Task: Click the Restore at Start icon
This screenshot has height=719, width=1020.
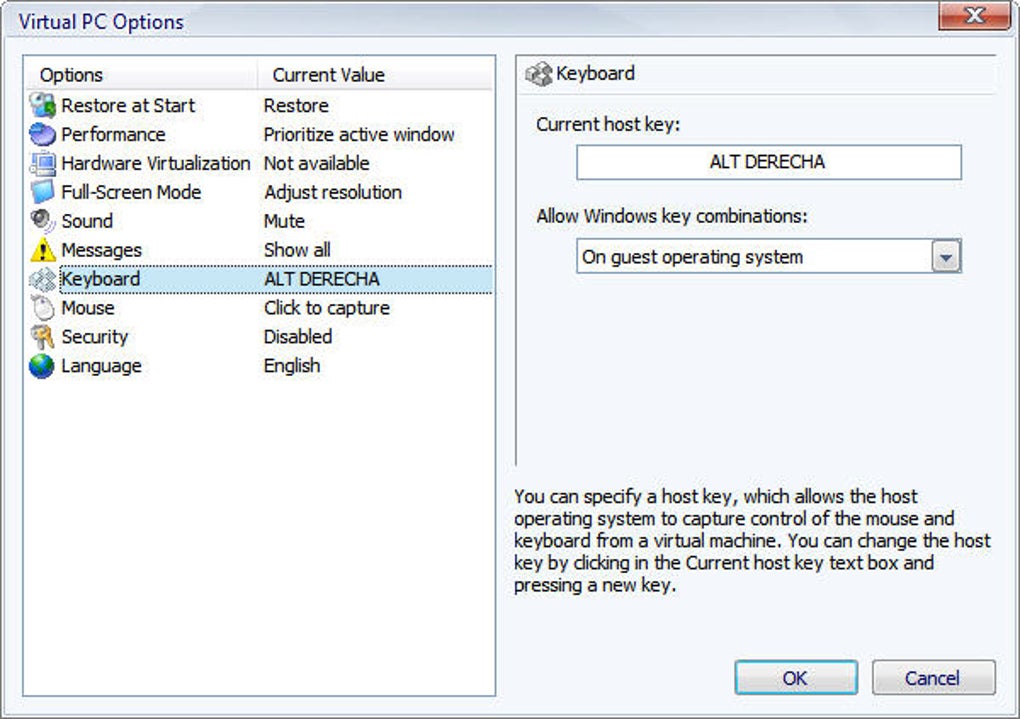Action: [42, 105]
